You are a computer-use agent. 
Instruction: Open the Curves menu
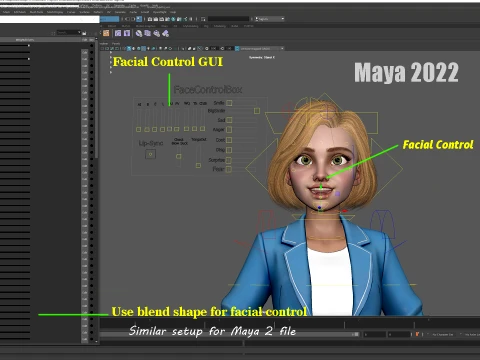71,12
